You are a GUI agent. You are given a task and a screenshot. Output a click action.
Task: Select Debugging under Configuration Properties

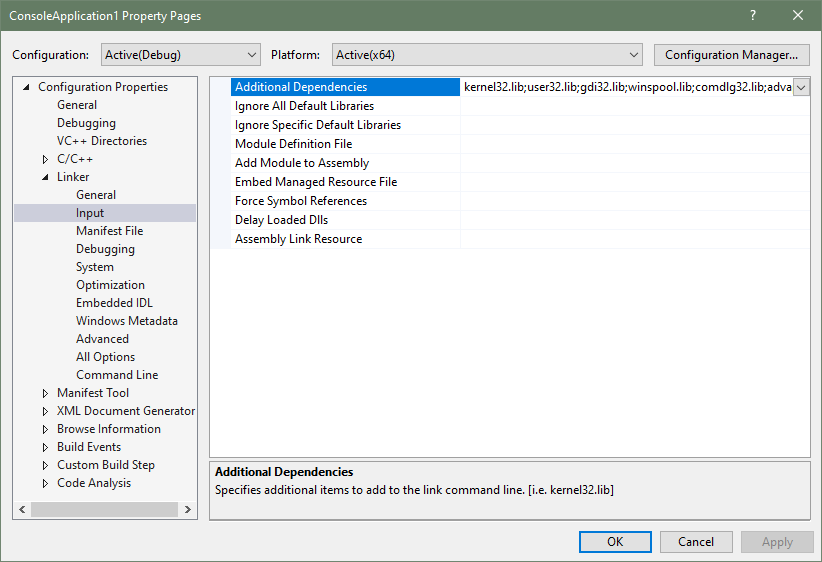point(86,123)
